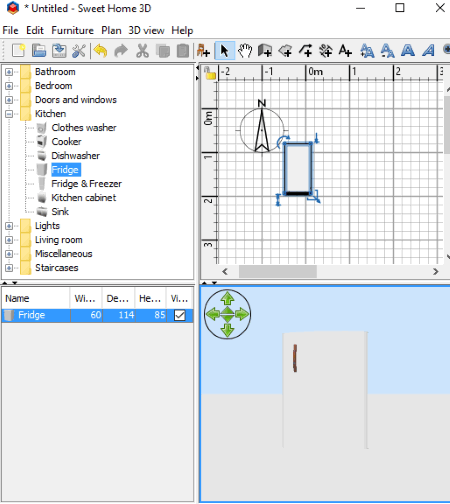Select Fridge & Freezer in catalog

pos(86,184)
